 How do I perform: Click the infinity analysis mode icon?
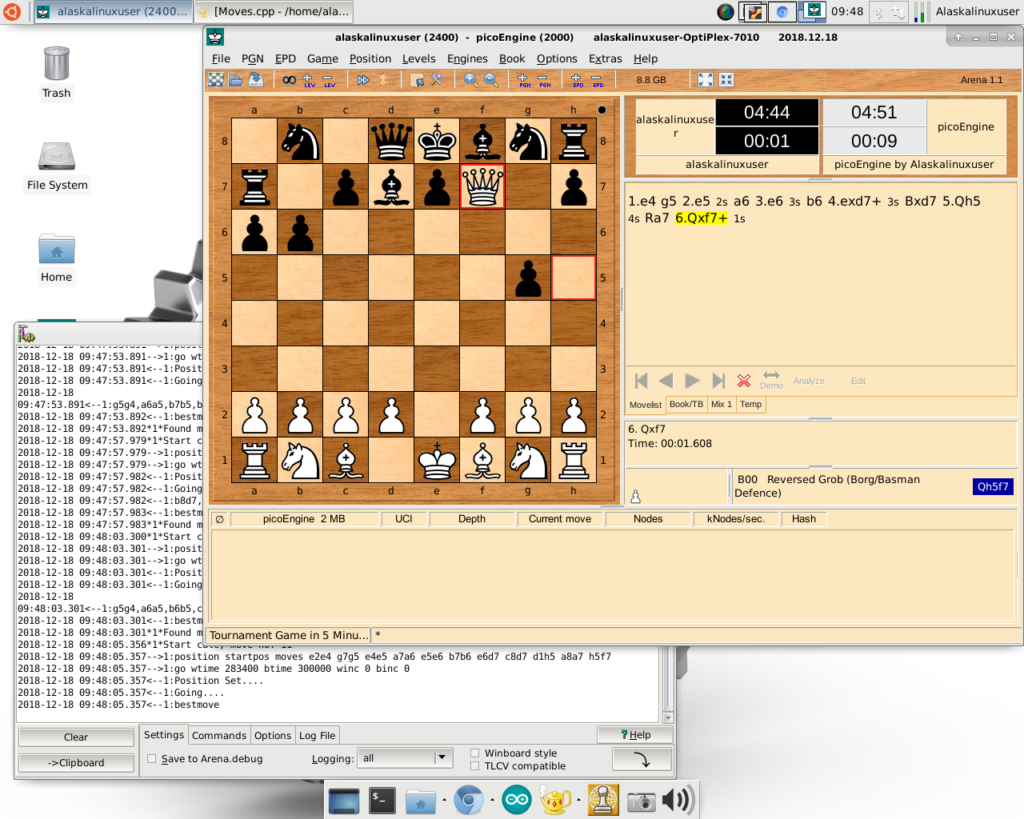(x=289, y=79)
